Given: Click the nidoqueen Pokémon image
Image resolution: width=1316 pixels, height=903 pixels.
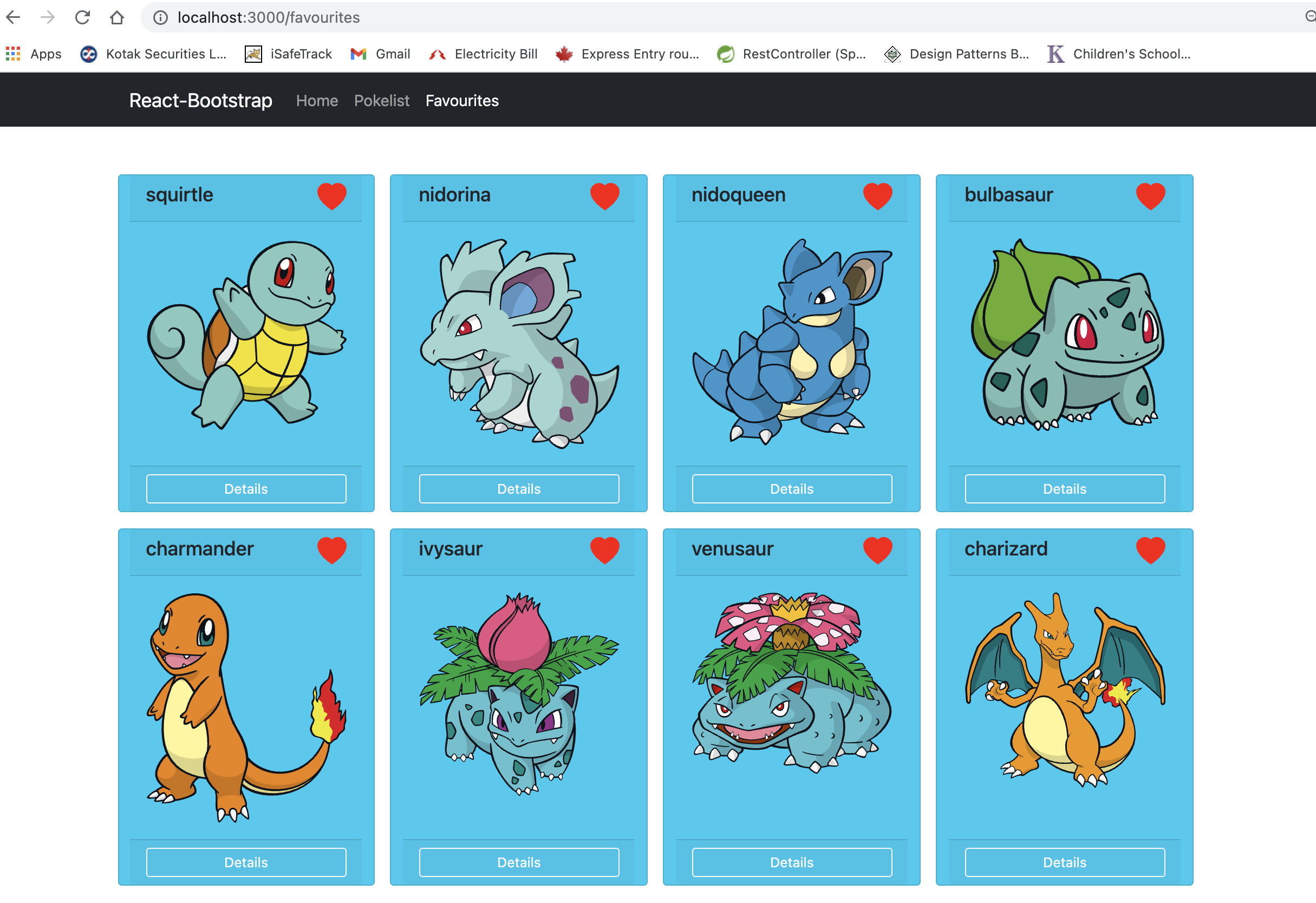Looking at the screenshot, I should point(791,342).
